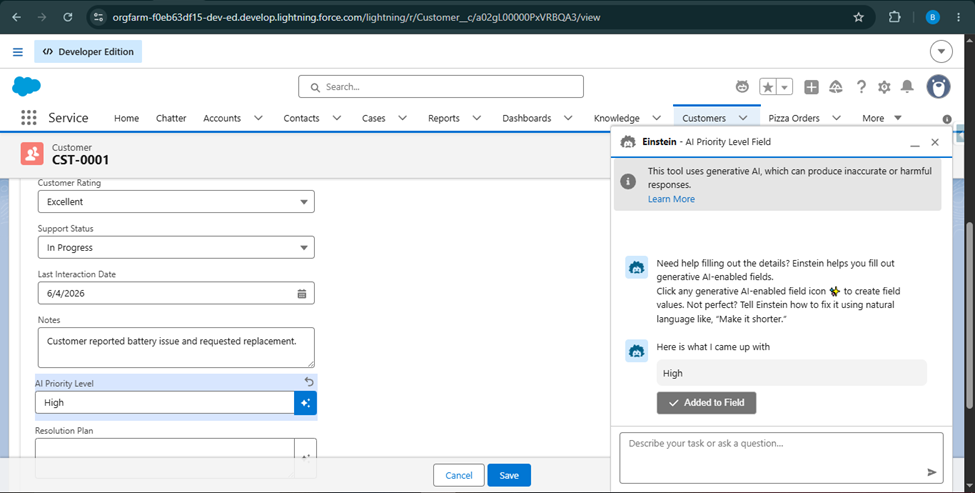975x493 pixels.
Task: Click the Save button
Action: tap(509, 476)
